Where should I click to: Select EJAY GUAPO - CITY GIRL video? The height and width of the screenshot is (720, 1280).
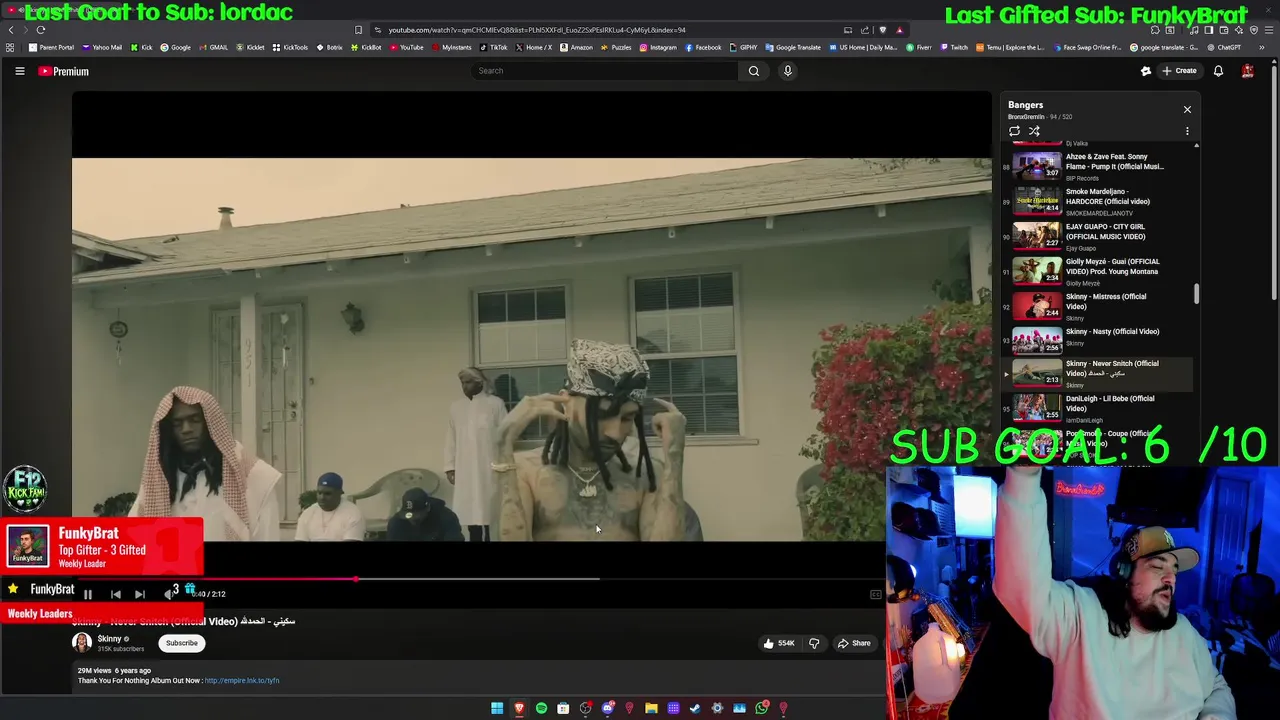coord(1097,235)
